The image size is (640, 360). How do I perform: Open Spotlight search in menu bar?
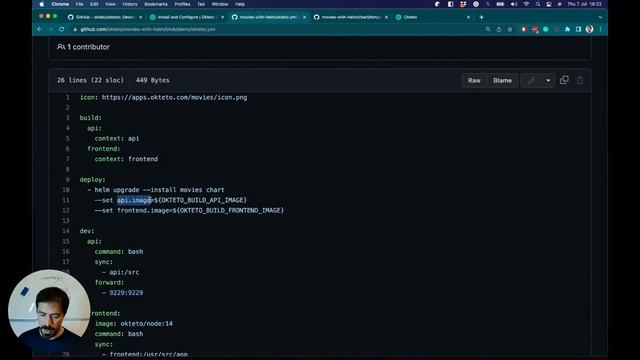(538, 4)
